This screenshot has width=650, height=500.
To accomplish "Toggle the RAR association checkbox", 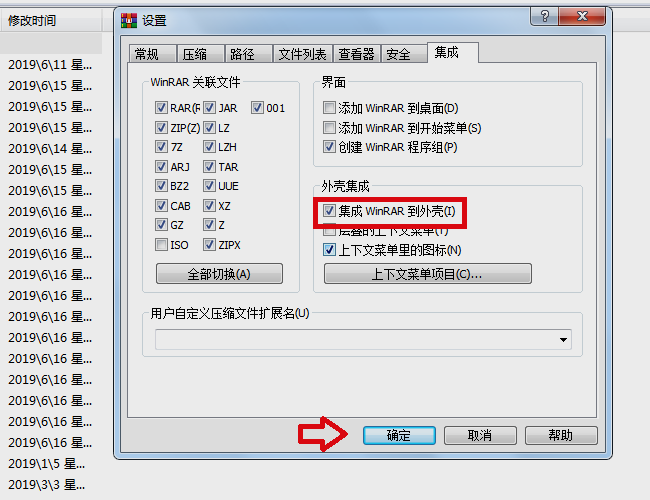I will tap(161, 108).
